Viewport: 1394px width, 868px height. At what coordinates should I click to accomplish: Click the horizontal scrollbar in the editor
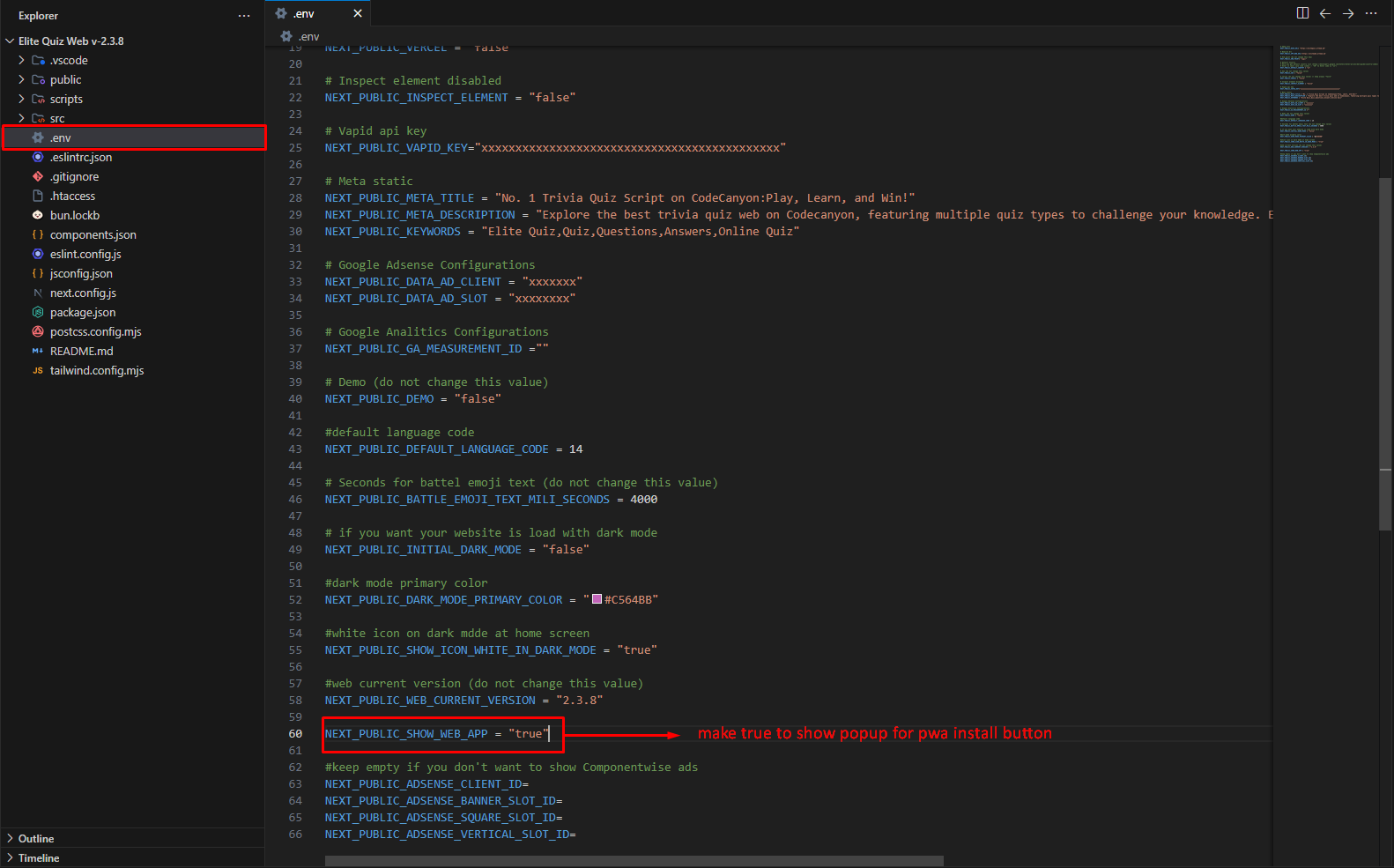[x=634, y=861]
